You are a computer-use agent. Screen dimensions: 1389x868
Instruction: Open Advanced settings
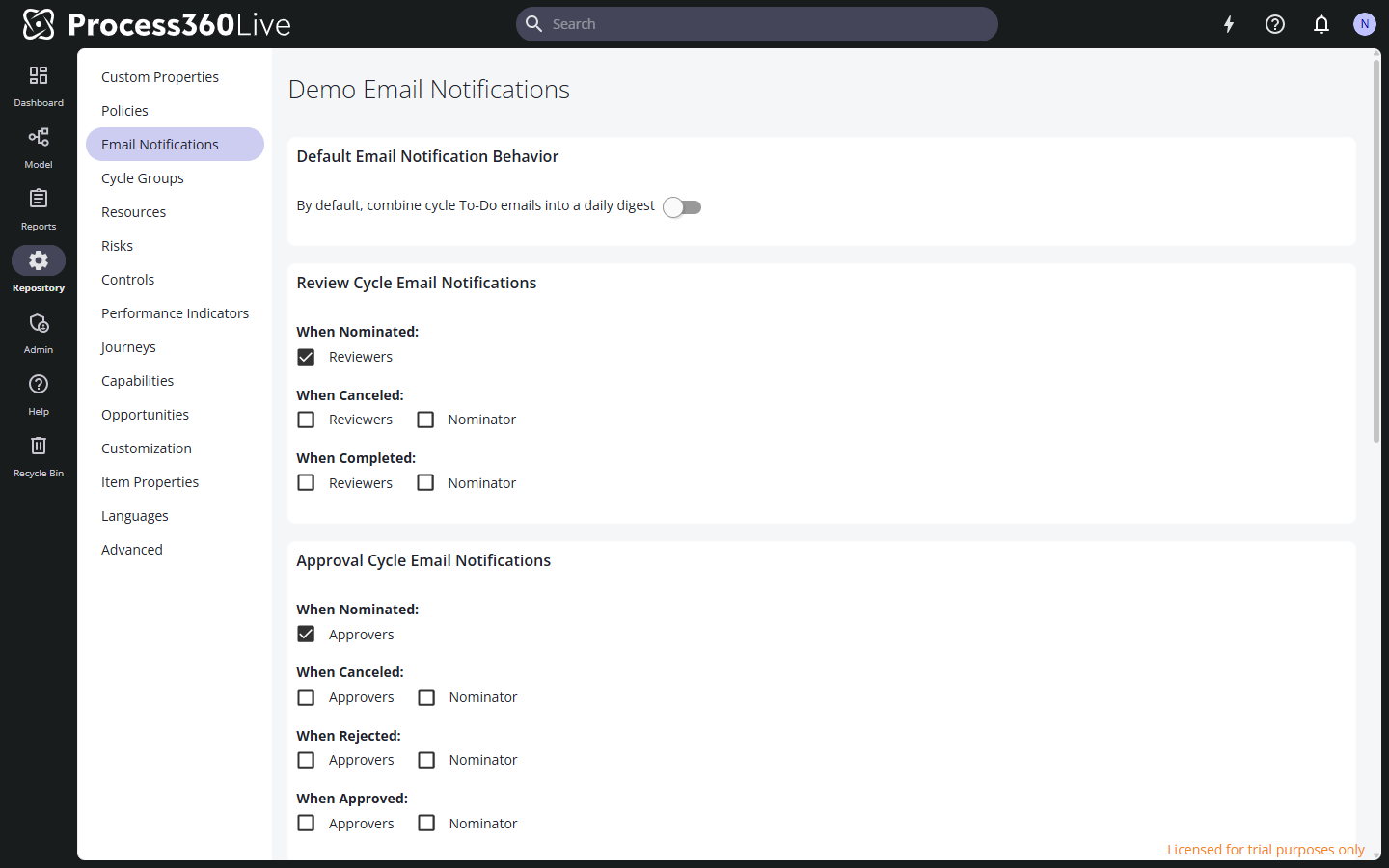[175, 550]
